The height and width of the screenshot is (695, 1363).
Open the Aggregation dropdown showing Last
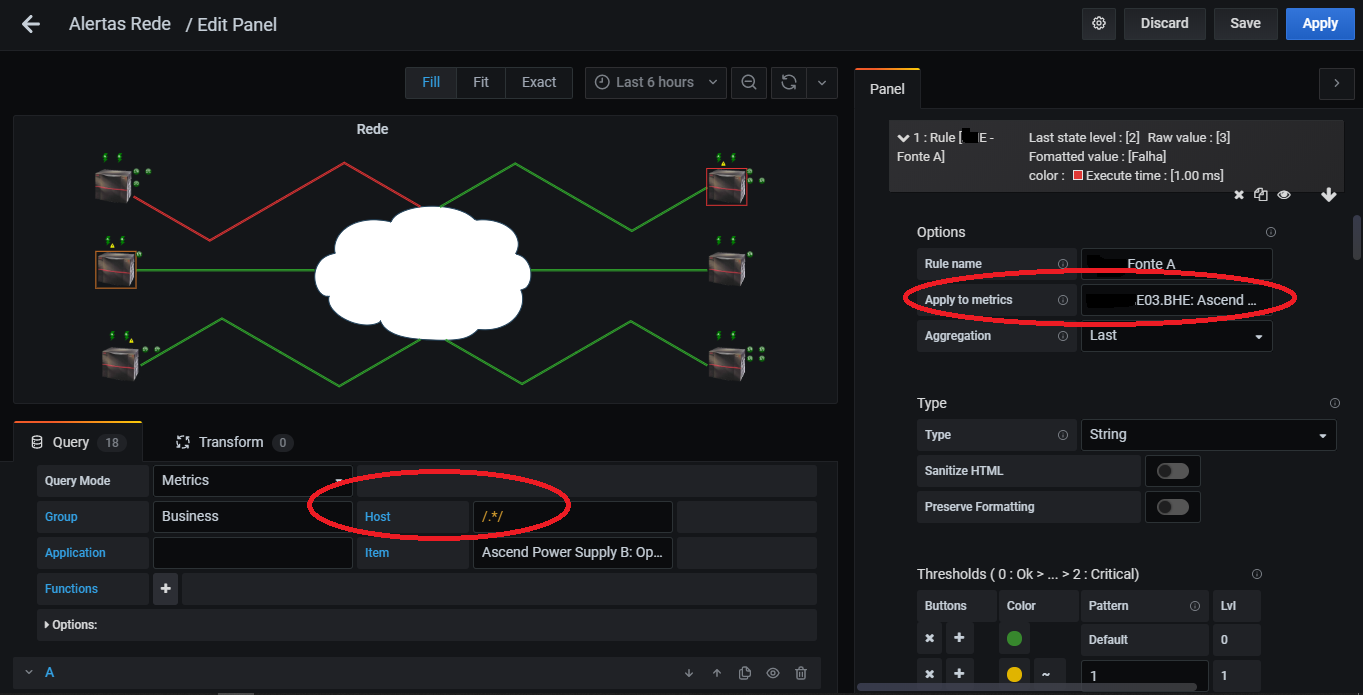pyautogui.click(x=1176, y=335)
